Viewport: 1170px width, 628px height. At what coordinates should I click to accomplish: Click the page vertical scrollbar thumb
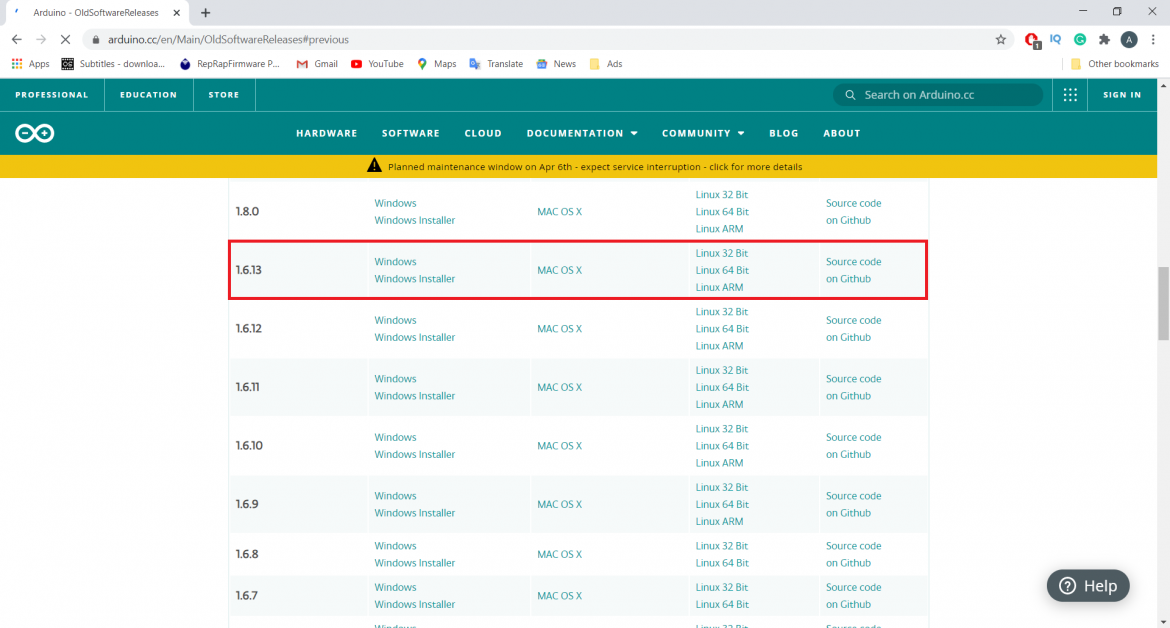point(1162,304)
